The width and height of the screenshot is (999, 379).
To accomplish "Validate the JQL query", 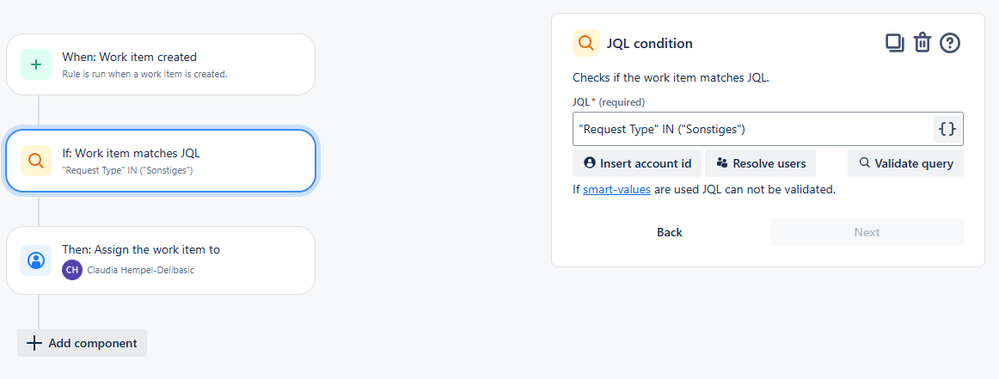I will click(x=905, y=163).
